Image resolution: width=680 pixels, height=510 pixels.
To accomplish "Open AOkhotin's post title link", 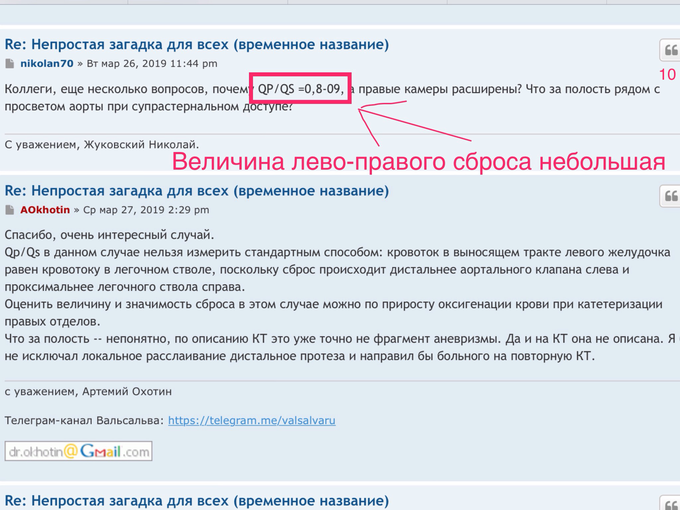I will 196,191.
